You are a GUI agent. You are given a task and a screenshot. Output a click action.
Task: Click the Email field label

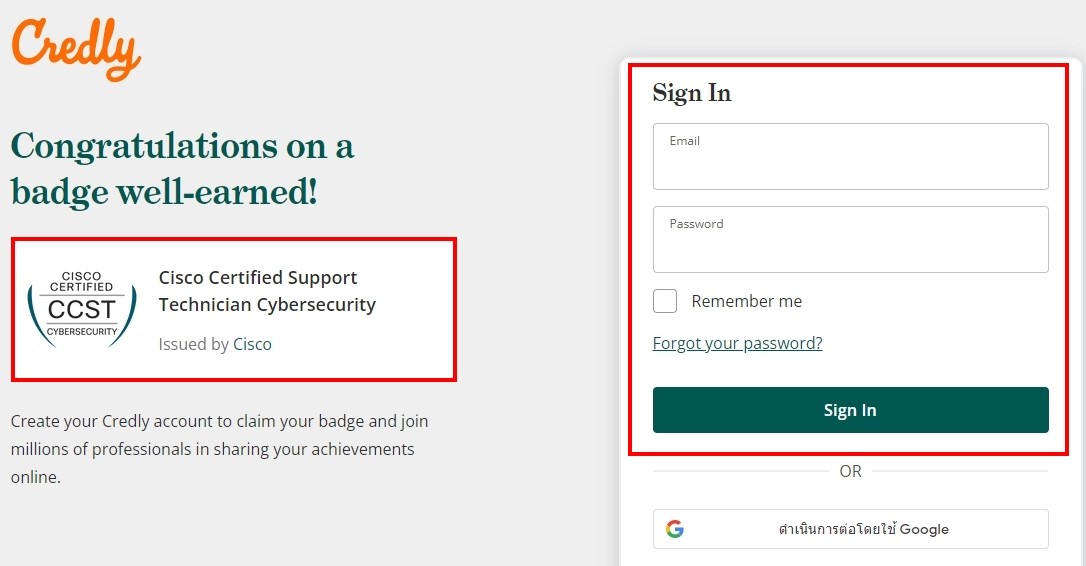(x=684, y=141)
